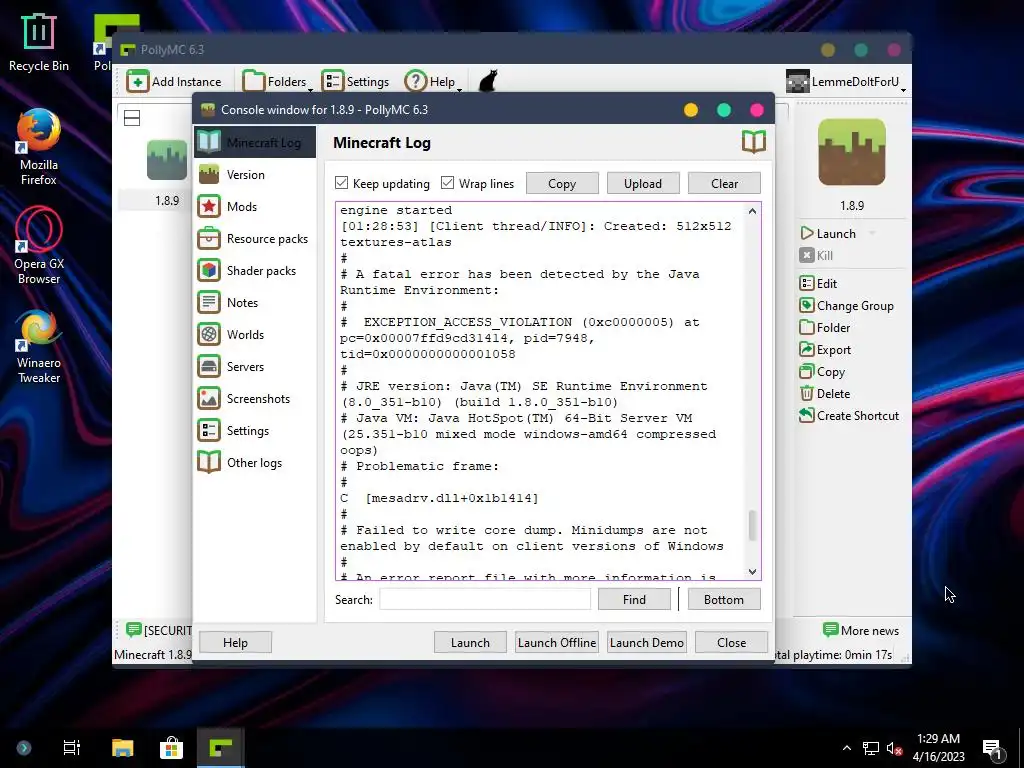This screenshot has height=768, width=1024.
Task: Click the Minecraft Log book icon in sidebar
Action: (x=209, y=142)
